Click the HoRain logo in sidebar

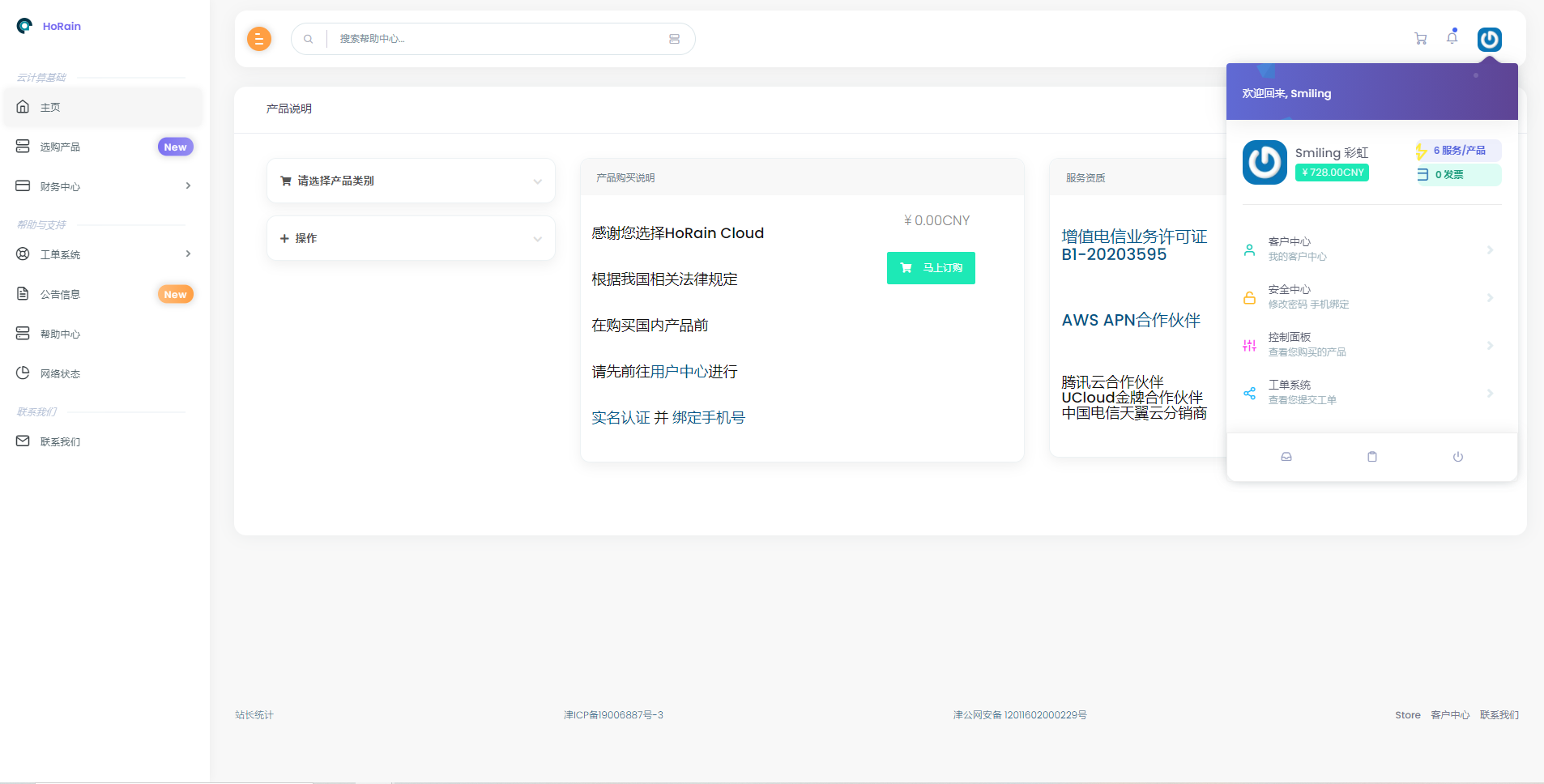(x=49, y=26)
